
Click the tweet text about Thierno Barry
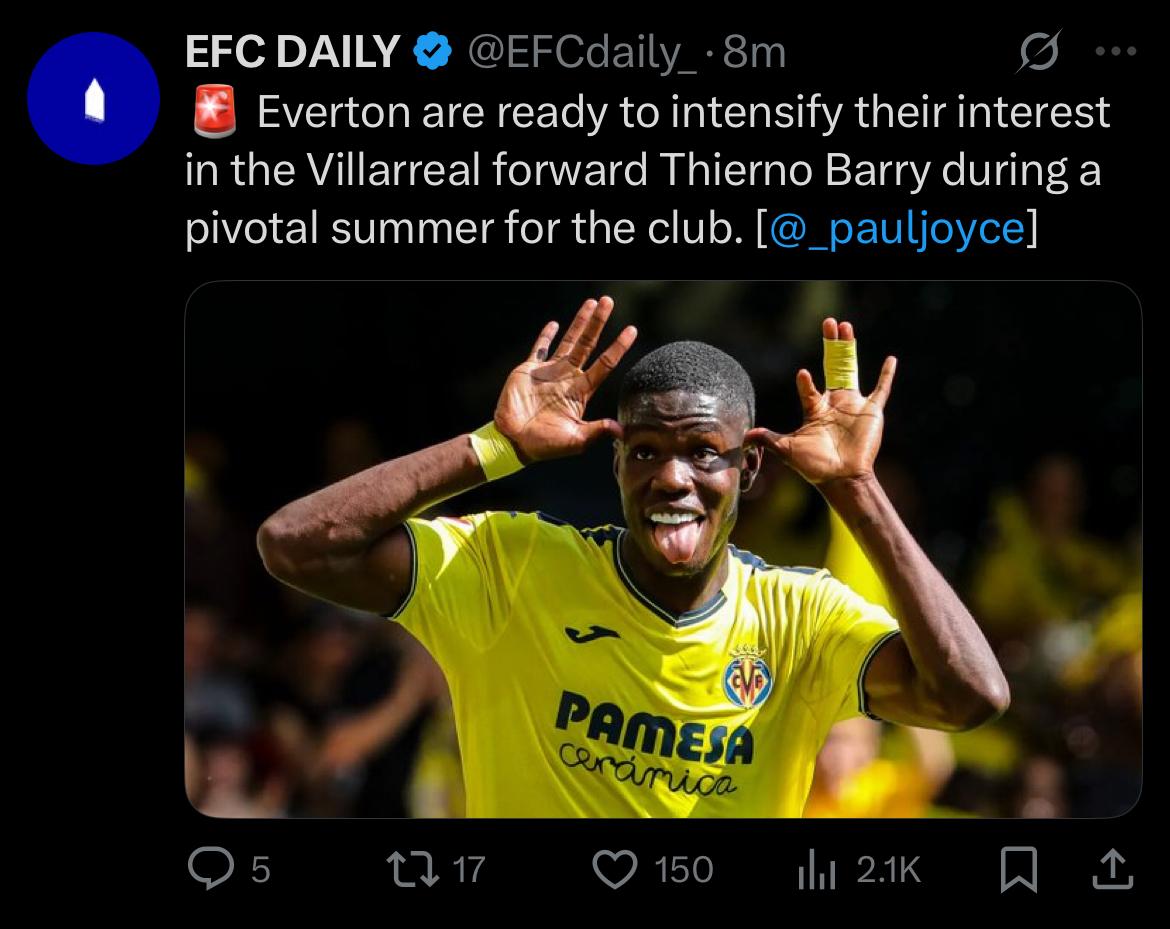point(640,171)
